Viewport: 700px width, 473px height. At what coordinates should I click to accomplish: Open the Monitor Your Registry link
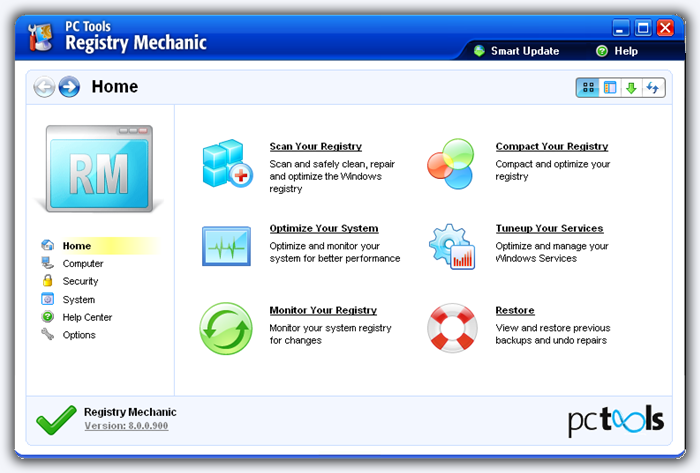point(323,310)
